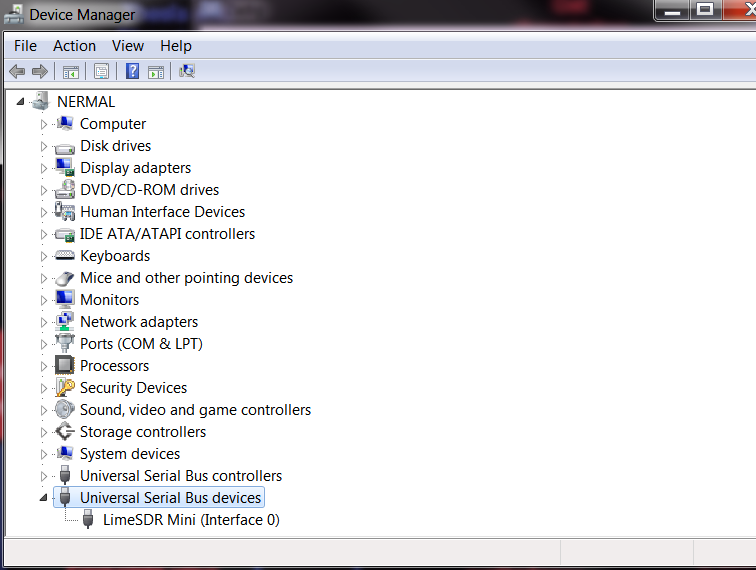Expand Universal Serial Bus controllers
Image resolution: width=756 pixels, height=570 pixels.
[x=43, y=476]
